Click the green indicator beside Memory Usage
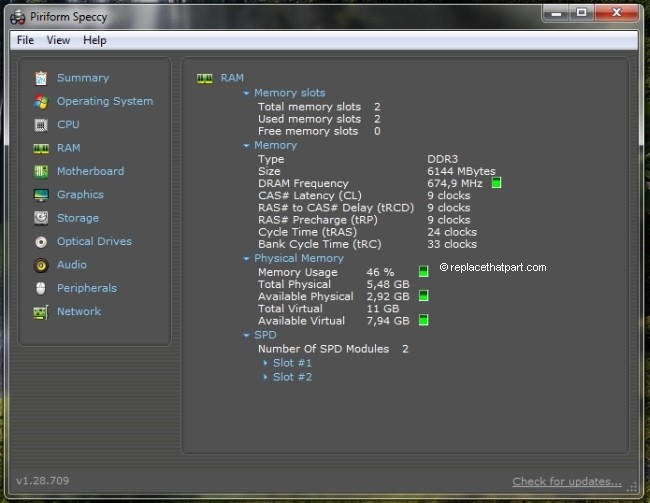 (423, 271)
